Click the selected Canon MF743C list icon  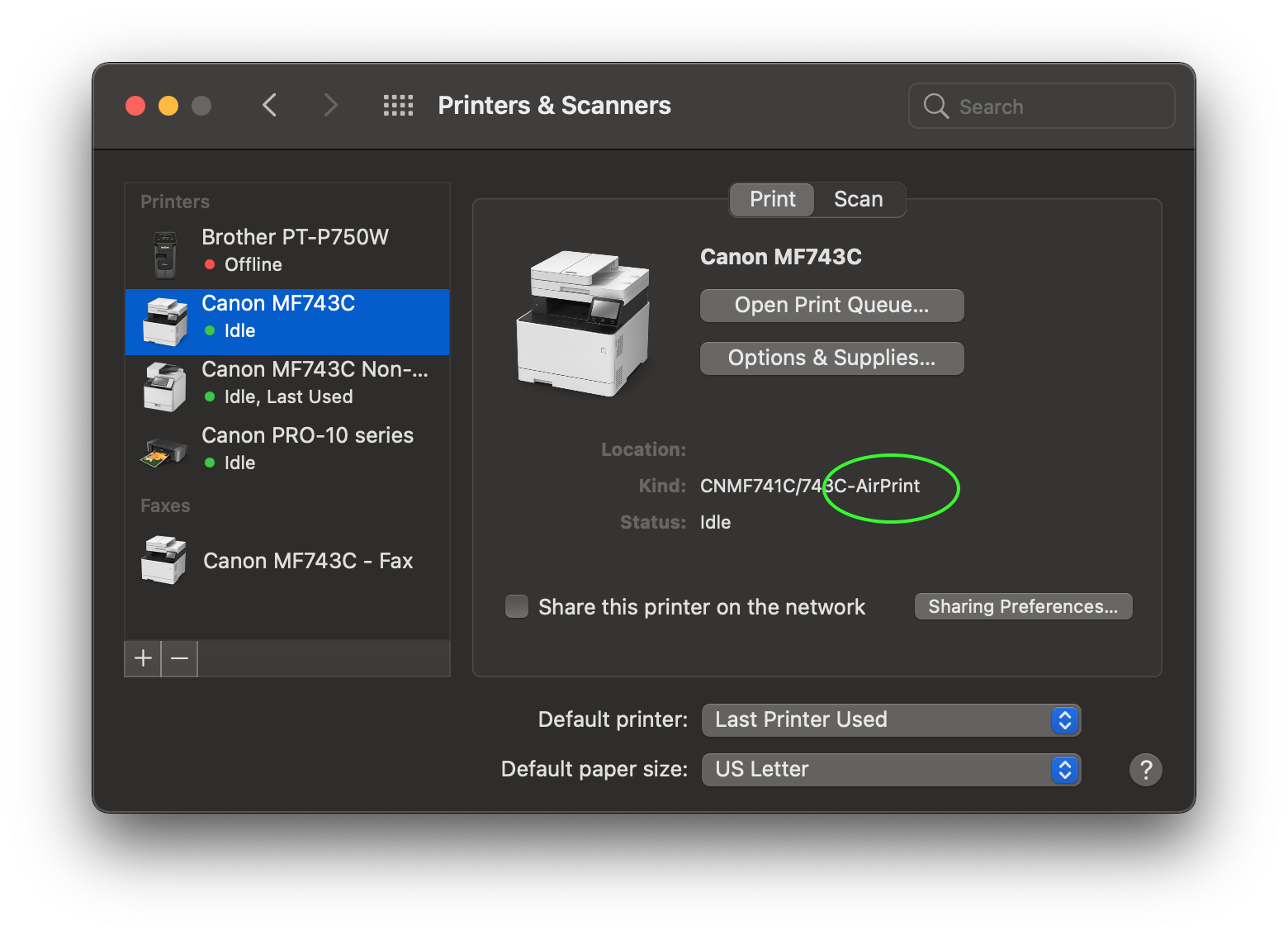(165, 321)
